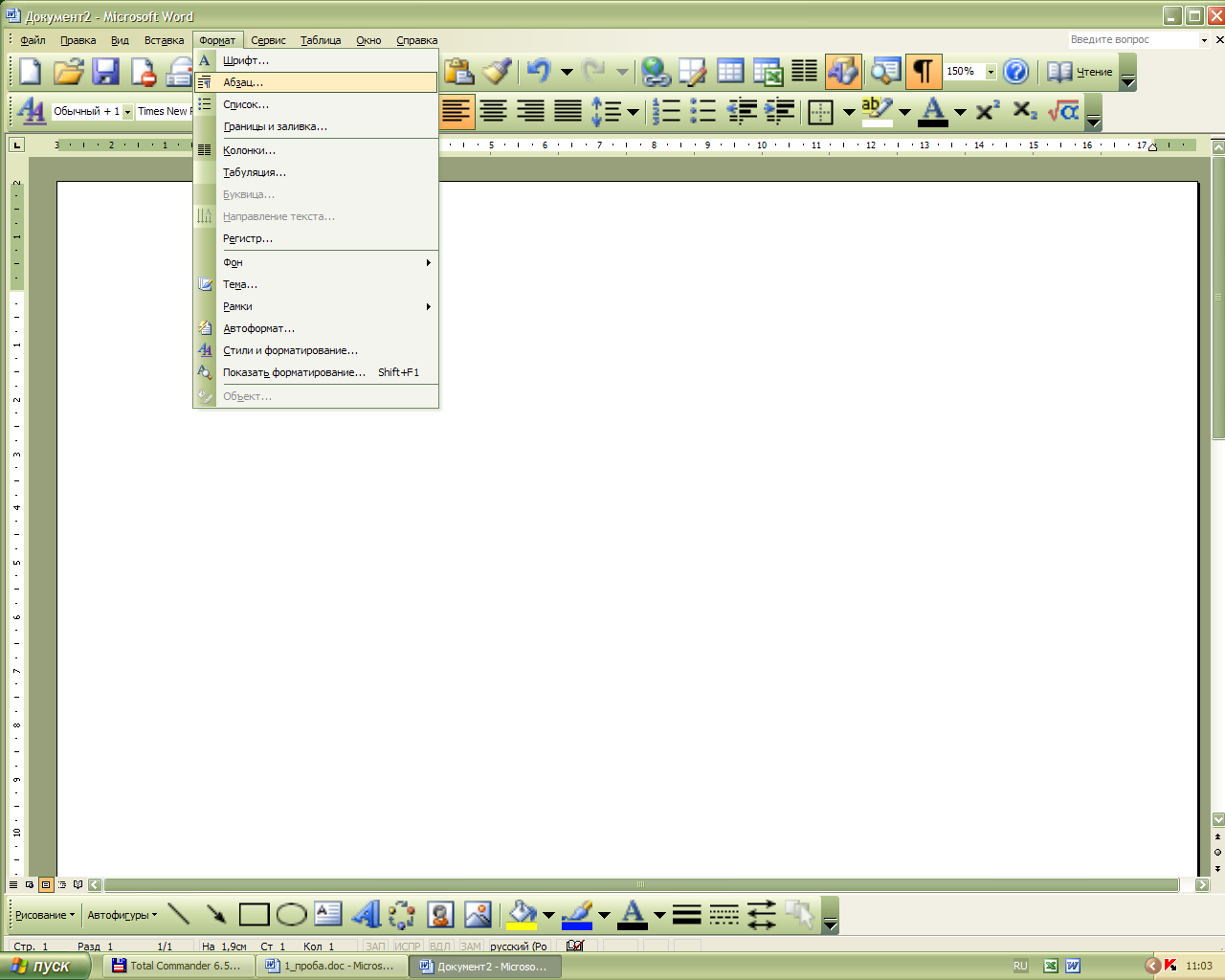This screenshot has width=1225, height=980.
Task: Toggle the show paragraph marks ¶ button
Action: (924, 72)
